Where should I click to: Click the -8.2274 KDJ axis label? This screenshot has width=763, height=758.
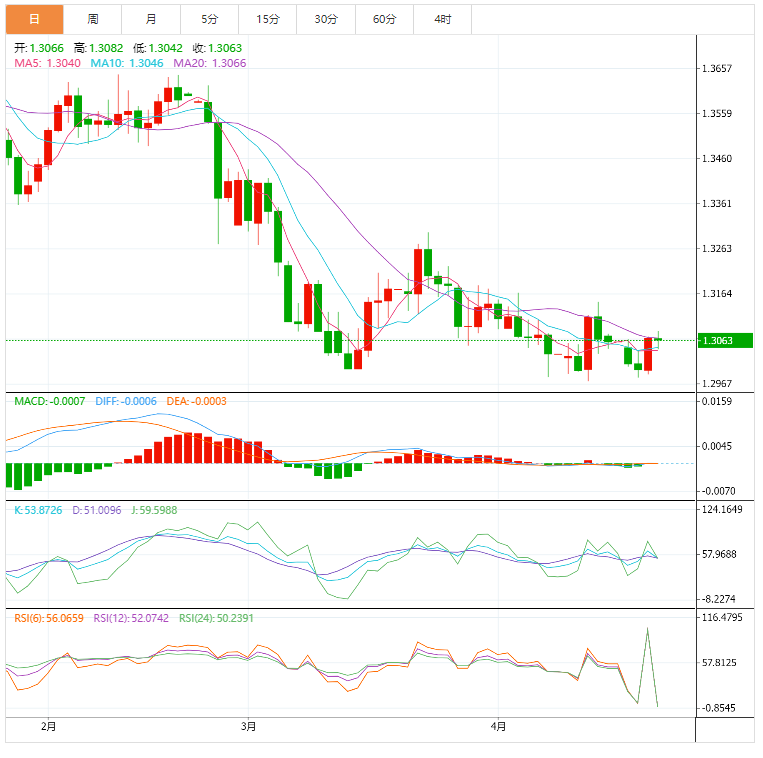(719, 599)
